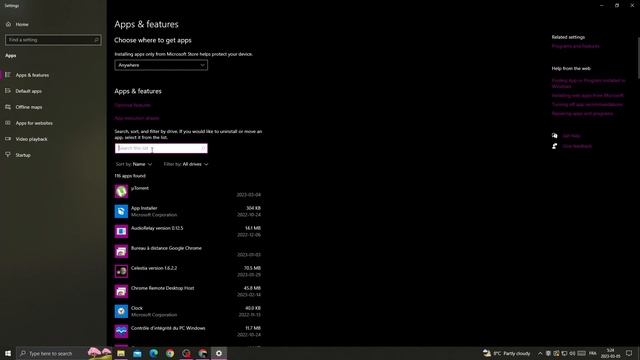The width and height of the screenshot is (640, 360).
Task: Click the FRA input language indicator
Action: pos(593,353)
